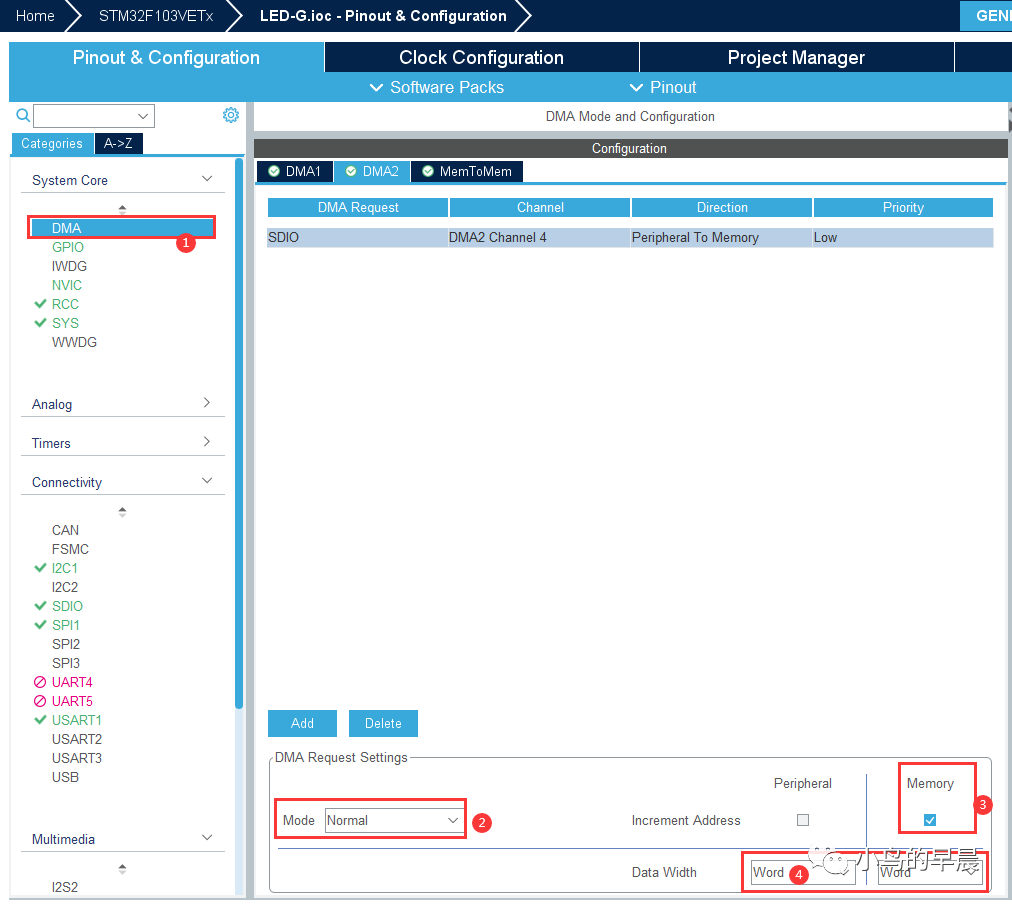This screenshot has height=904, width=1012.
Task: Click the Priority column header
Action: 904,207
